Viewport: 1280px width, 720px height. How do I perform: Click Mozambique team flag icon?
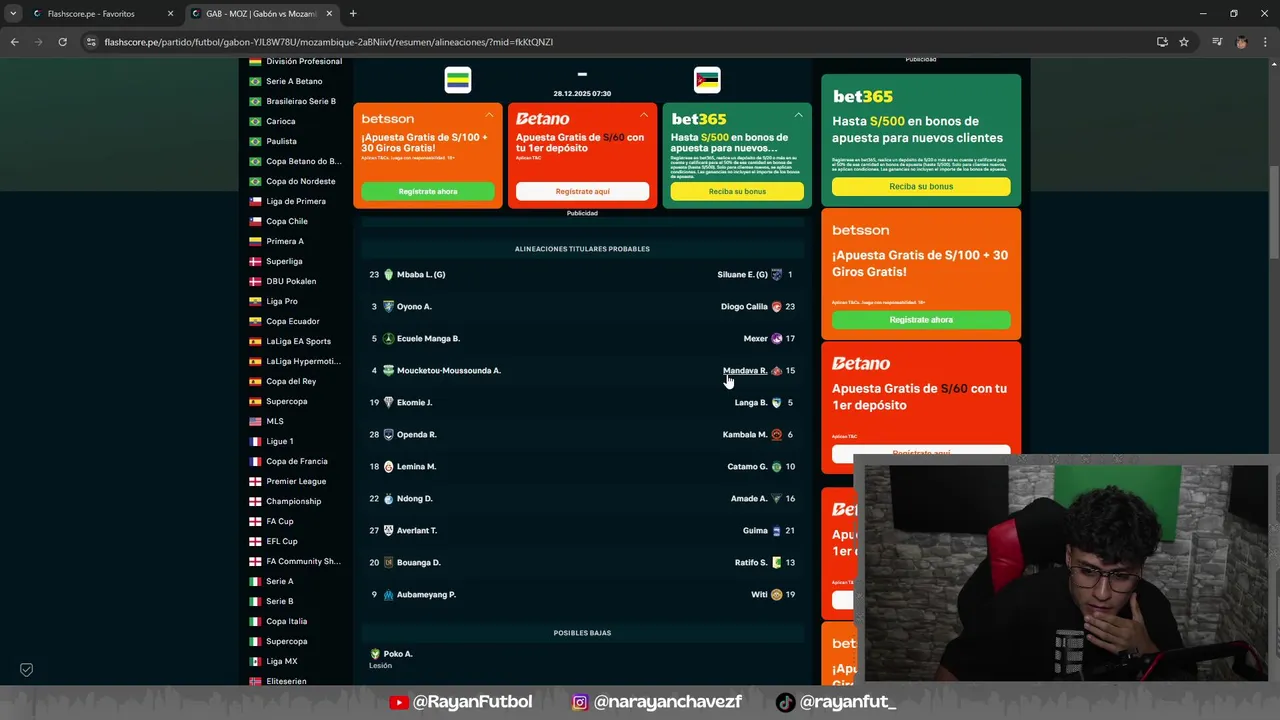click(707, 80)
